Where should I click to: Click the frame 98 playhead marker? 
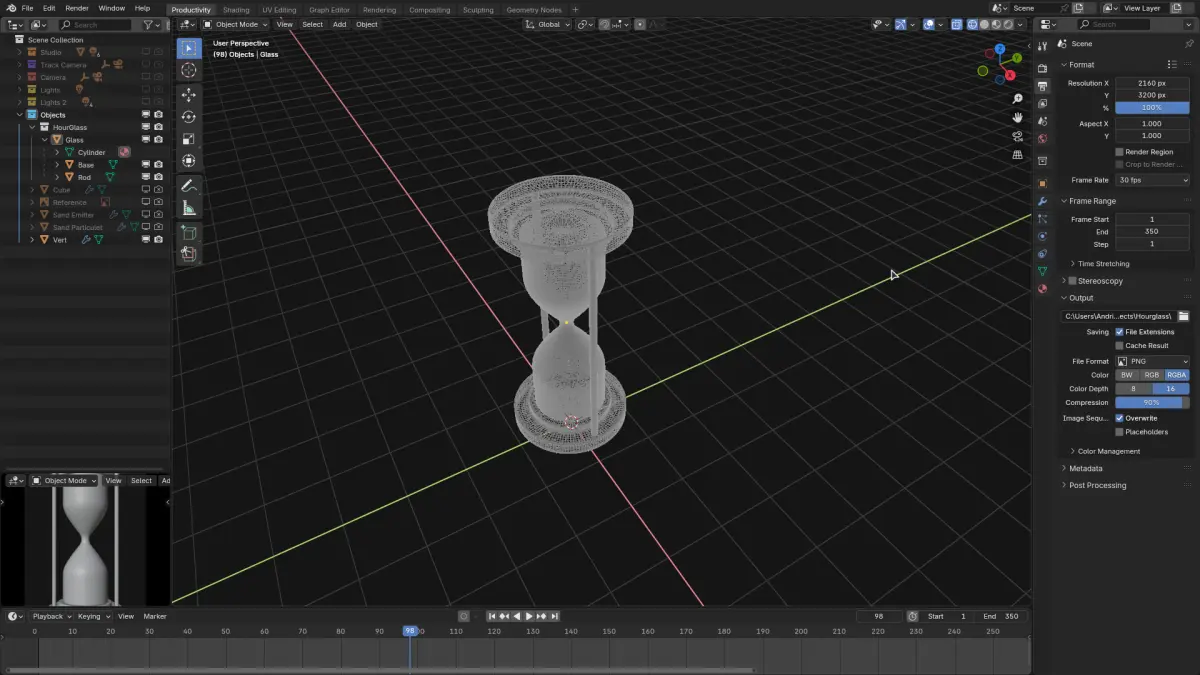pyautogui.click(x=409, y=631)
